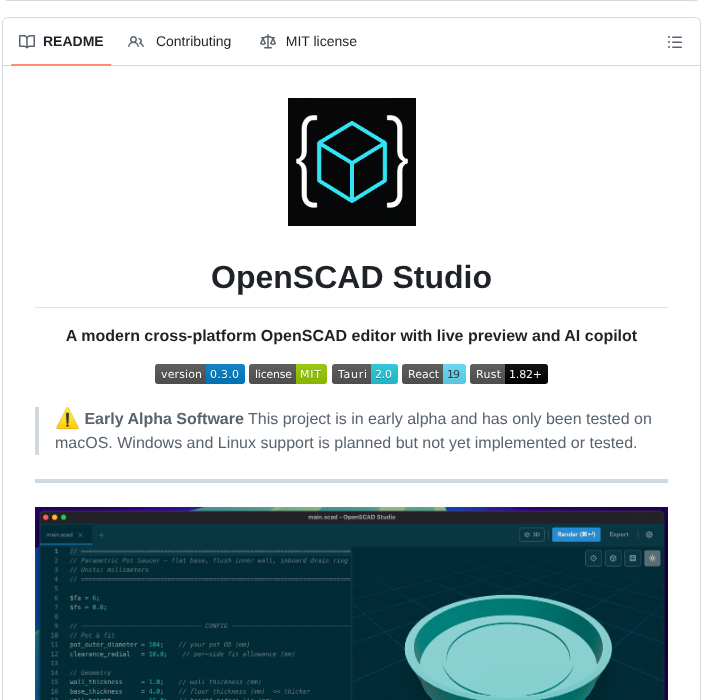Click the rendered saucer 3D model
The height and width of the screenshot is (700, 701).
coord(508,648)
